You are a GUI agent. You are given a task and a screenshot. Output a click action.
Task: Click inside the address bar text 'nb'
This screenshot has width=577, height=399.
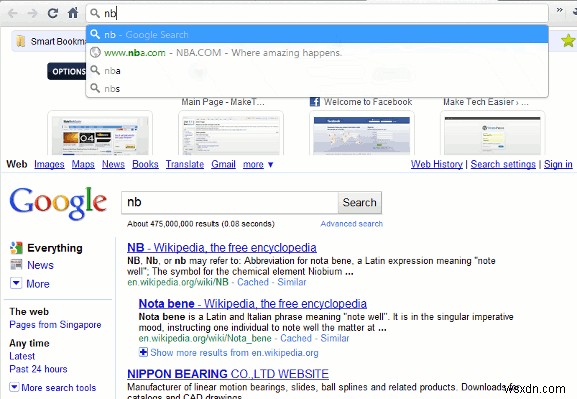point(110,14)
